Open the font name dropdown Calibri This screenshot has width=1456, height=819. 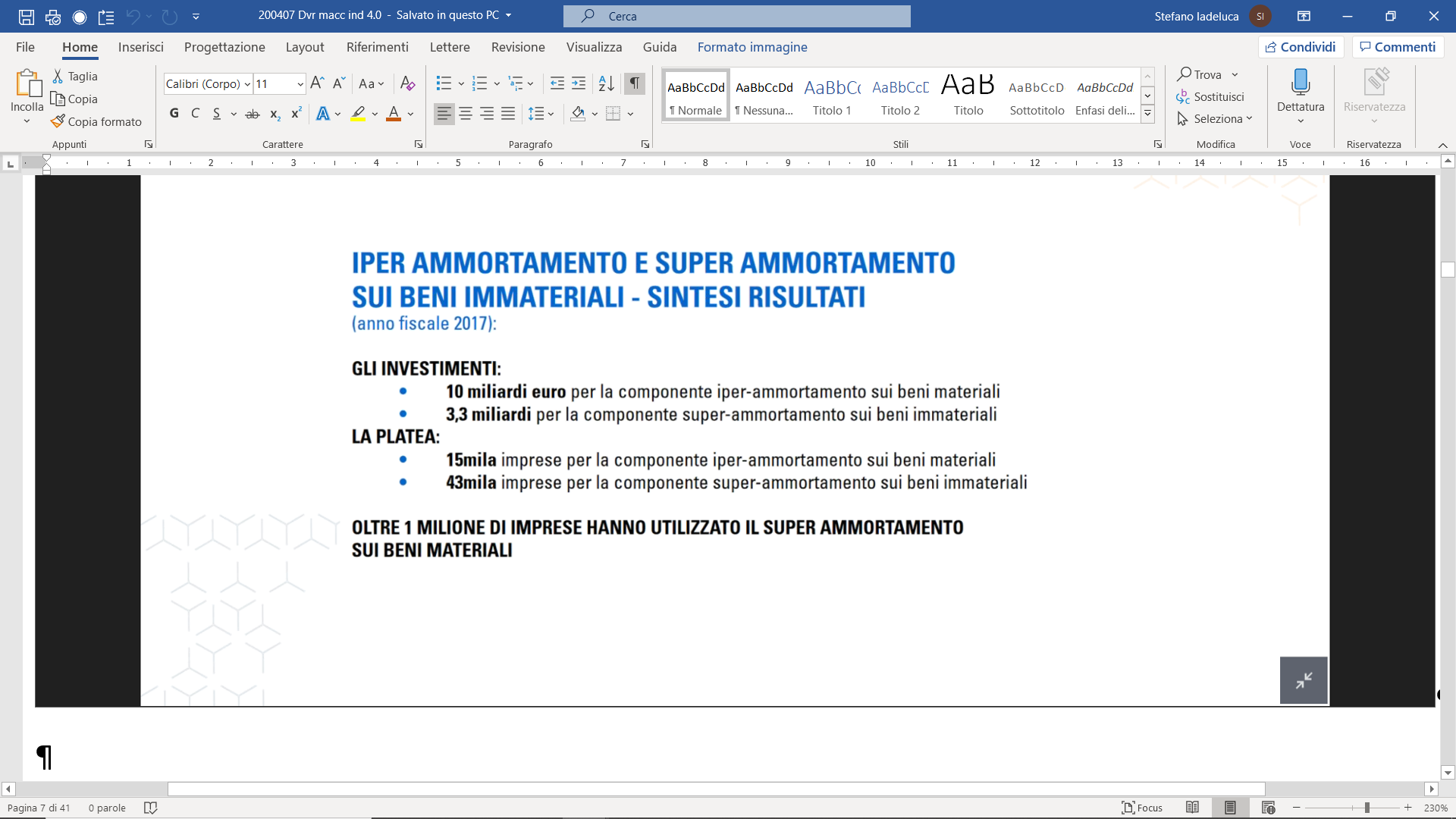tap(247, 84)
